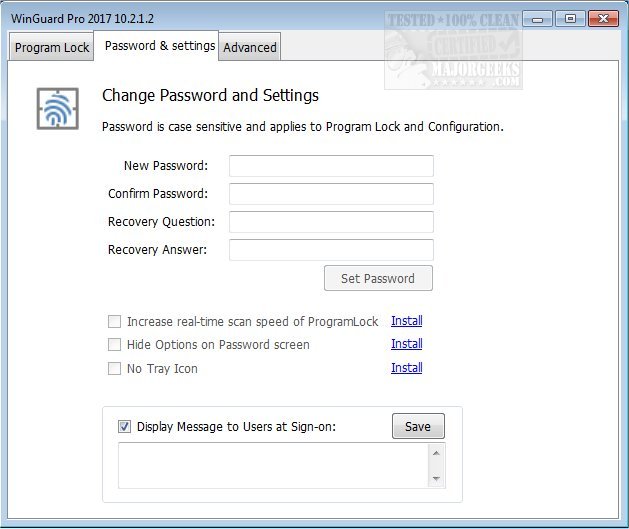
Task: Click inside the sign-on message textbox
Action: point(272,466)
